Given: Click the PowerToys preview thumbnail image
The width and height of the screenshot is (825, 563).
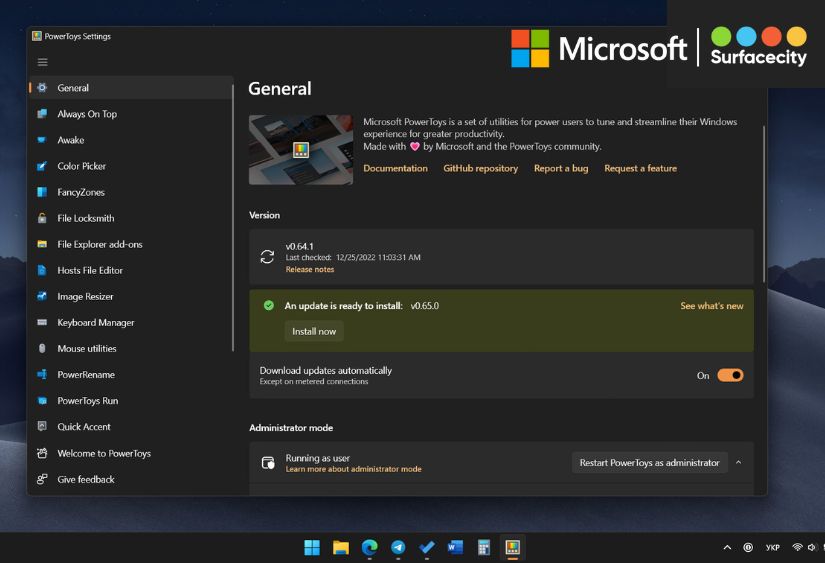Looking at the screenshot, I should coord(300,149).
